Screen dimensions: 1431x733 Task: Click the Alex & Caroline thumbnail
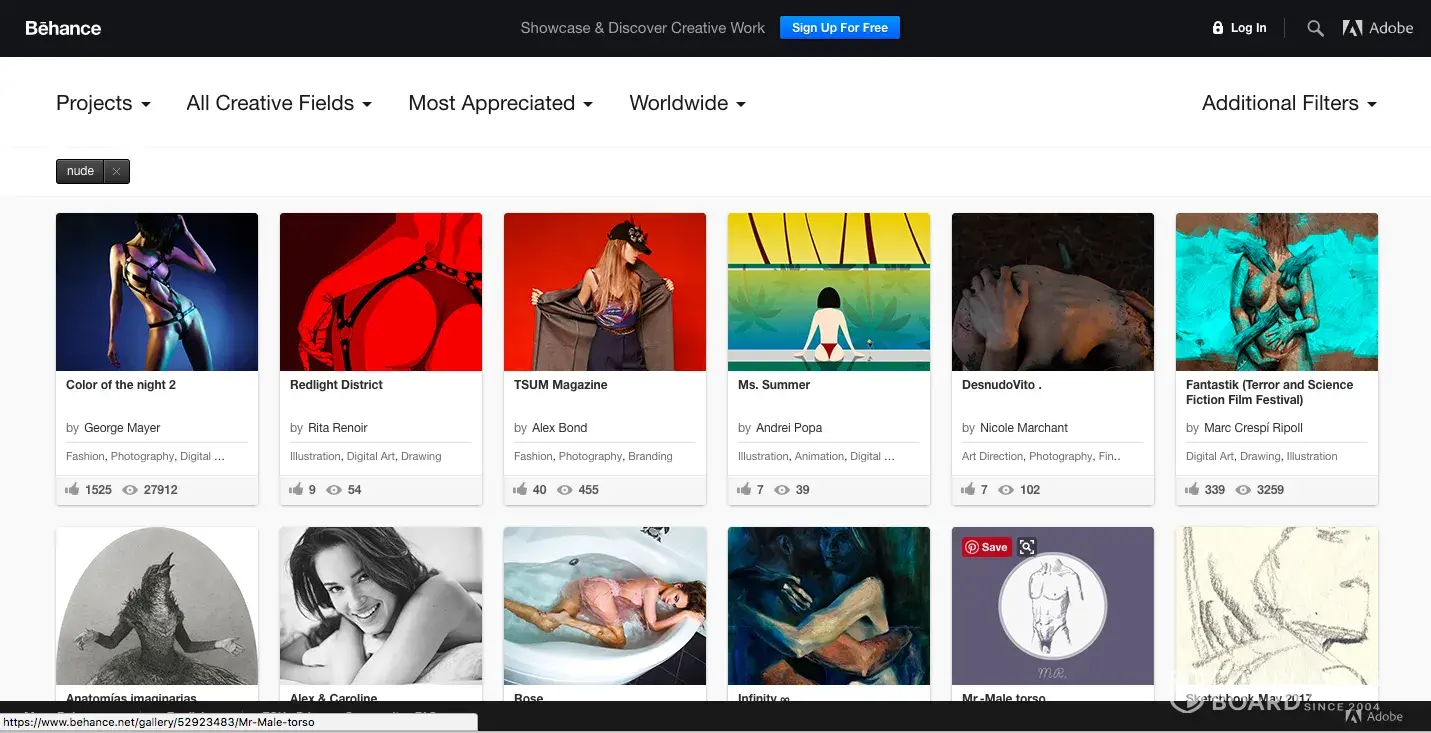(381, 606)
